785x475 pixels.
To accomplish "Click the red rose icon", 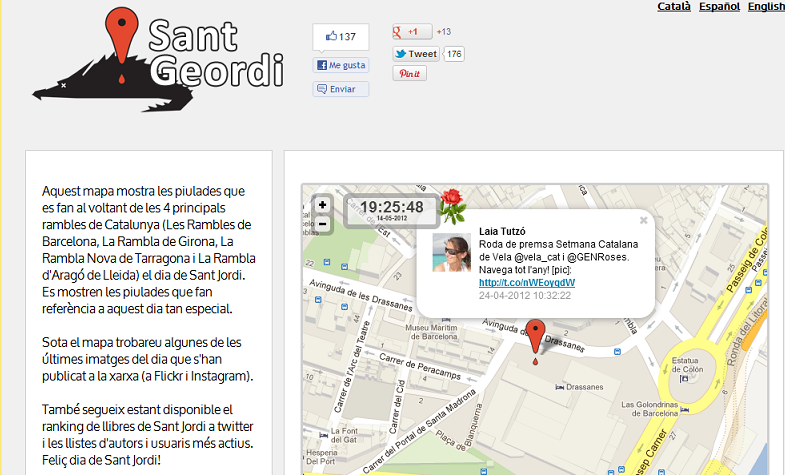I will tap(453, 206).
